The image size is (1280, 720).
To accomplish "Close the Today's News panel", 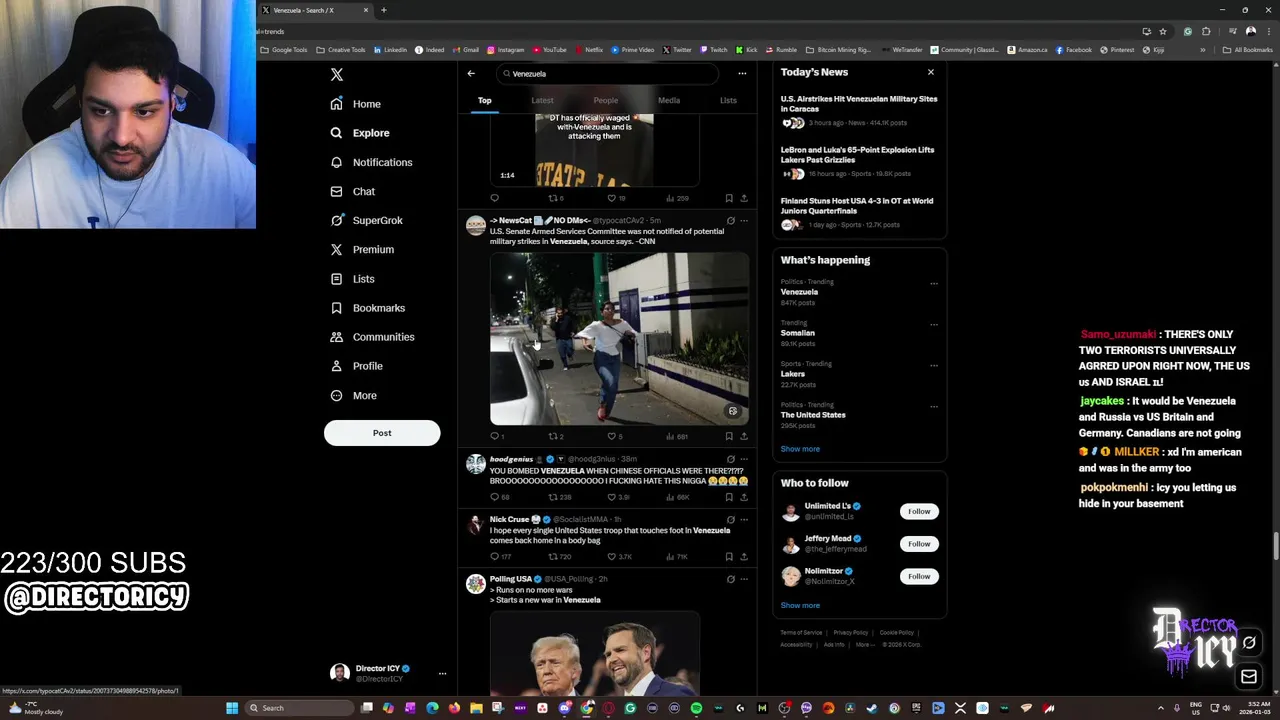I will tap(930, 72).
